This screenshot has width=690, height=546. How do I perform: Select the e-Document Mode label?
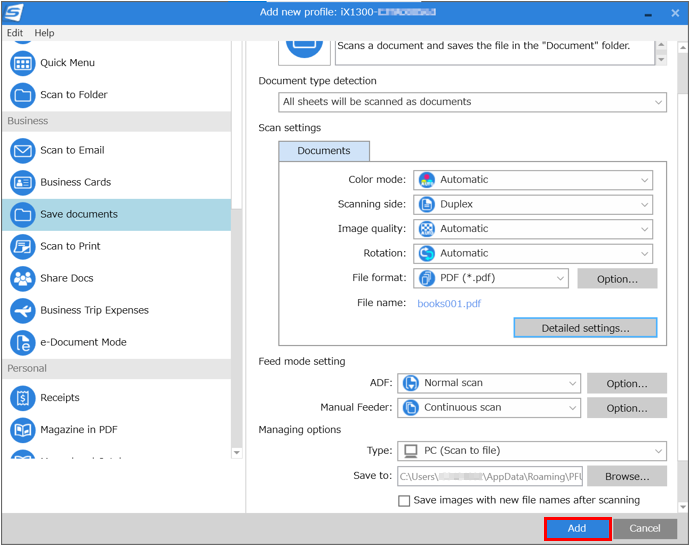click(83, 342)
